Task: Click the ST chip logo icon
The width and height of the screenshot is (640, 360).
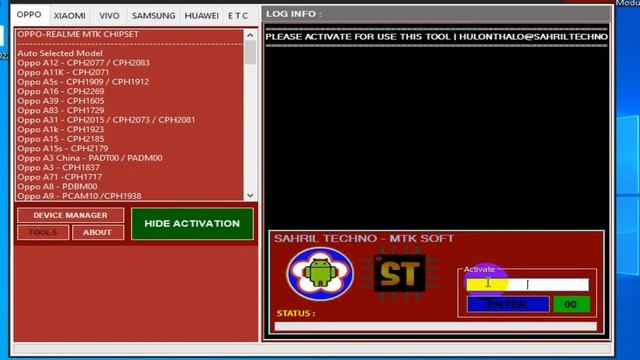Action: pyautogui.click(x=400, y=273)
